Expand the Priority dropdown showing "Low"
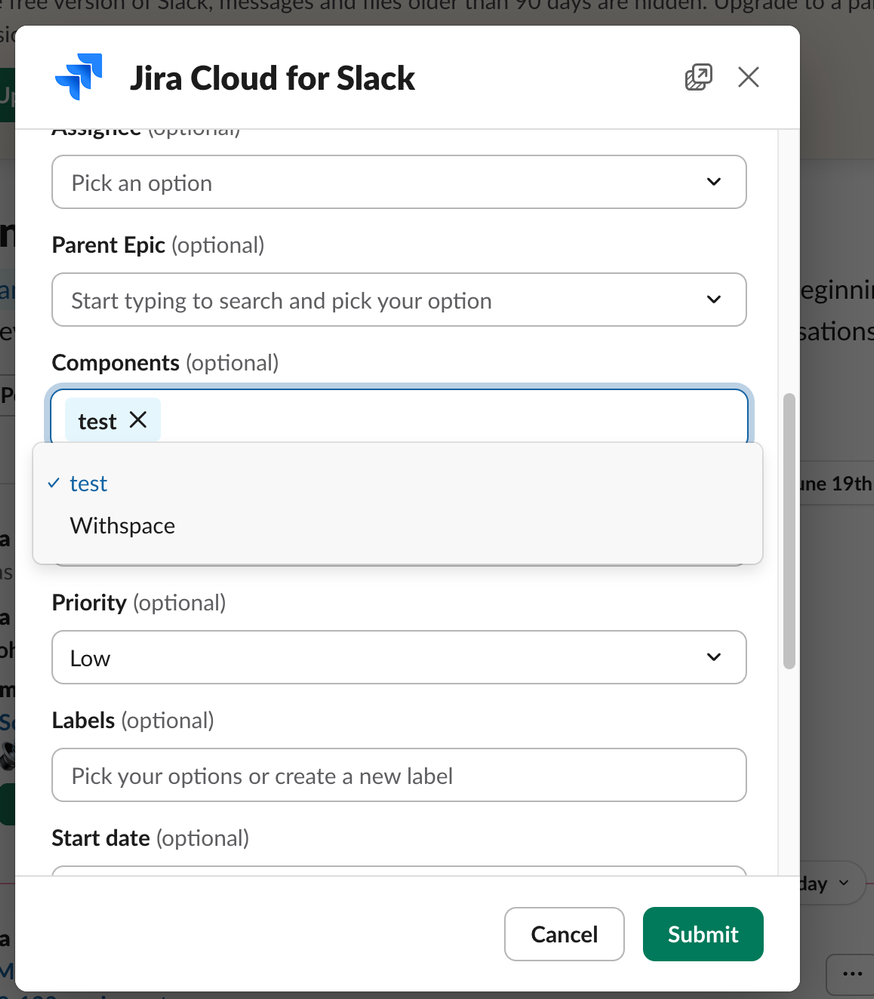 tap(380, 657)
